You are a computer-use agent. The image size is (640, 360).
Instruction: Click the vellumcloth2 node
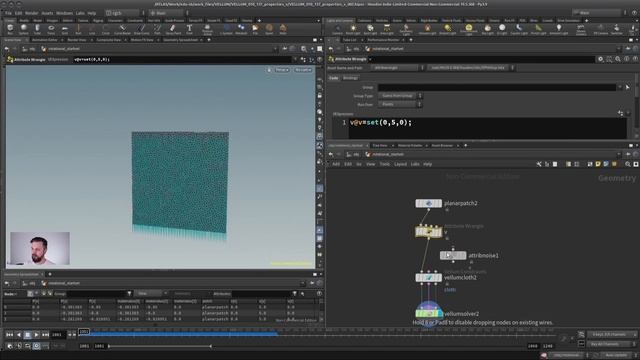(x=428, y=278)
